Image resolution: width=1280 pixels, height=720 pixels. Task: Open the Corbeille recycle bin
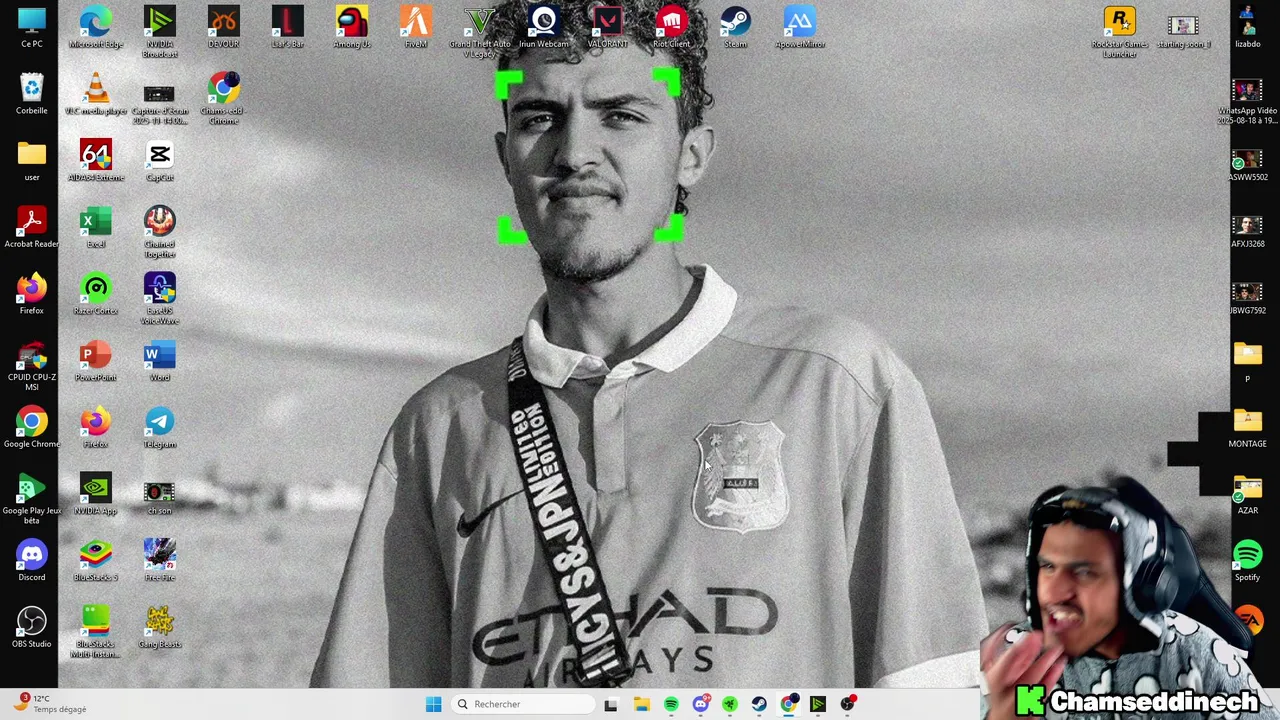[32, 93]
